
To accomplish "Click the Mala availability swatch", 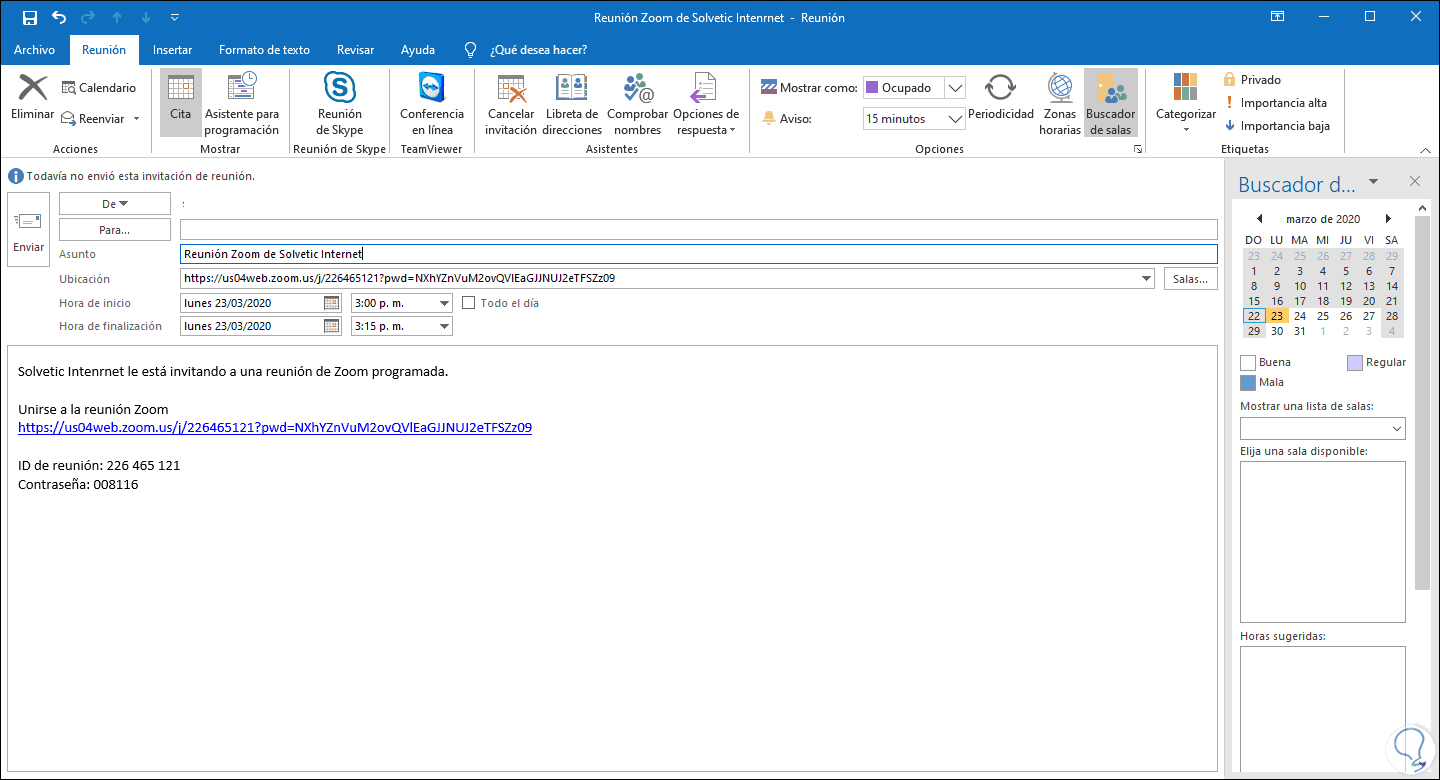I will [x=1248, y=382].
